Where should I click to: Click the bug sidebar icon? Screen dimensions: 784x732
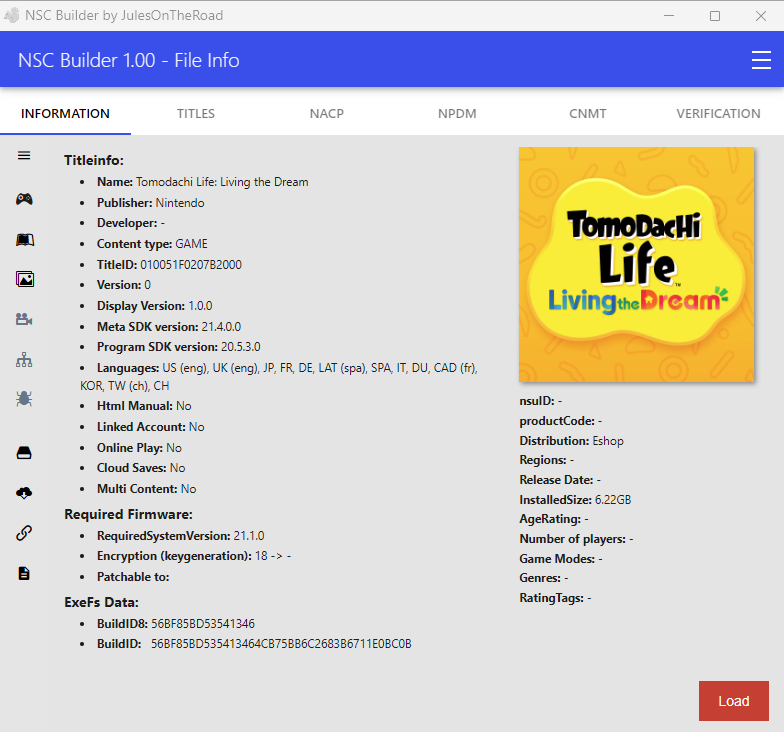tap(24, 398)
